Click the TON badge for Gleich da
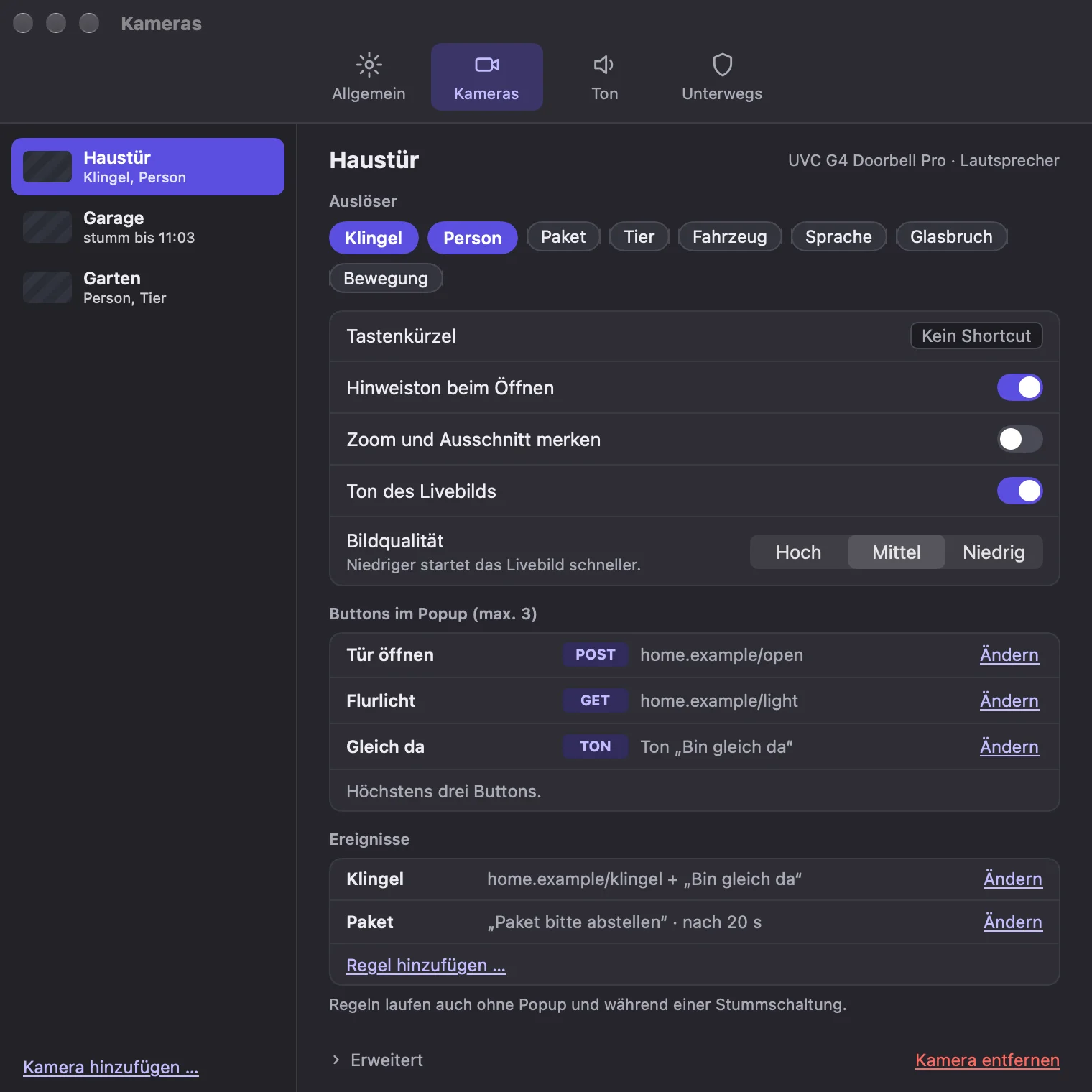 [596, 746]
